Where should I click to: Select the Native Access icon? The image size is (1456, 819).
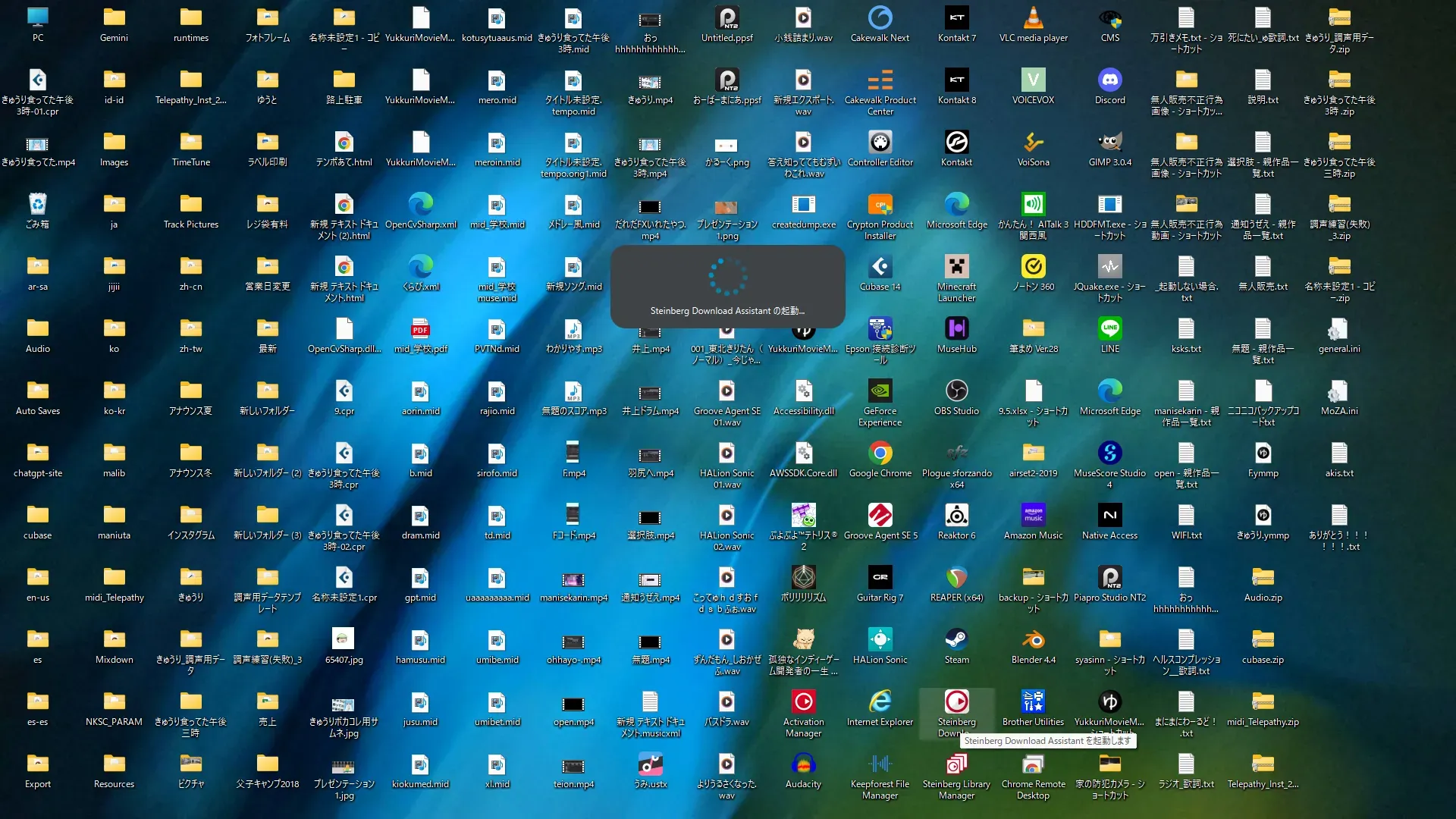(1109, 516)
